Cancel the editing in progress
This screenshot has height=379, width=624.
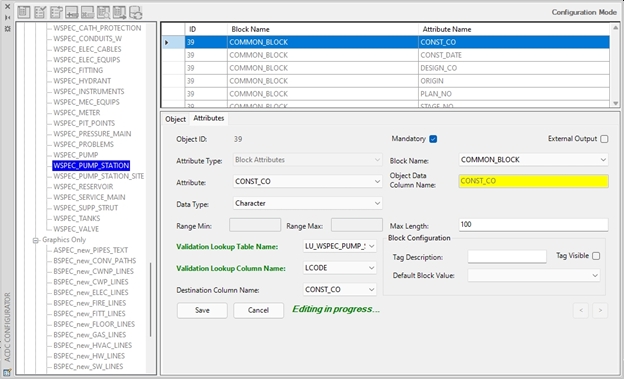pyautogui.click(x=258, y=310)
